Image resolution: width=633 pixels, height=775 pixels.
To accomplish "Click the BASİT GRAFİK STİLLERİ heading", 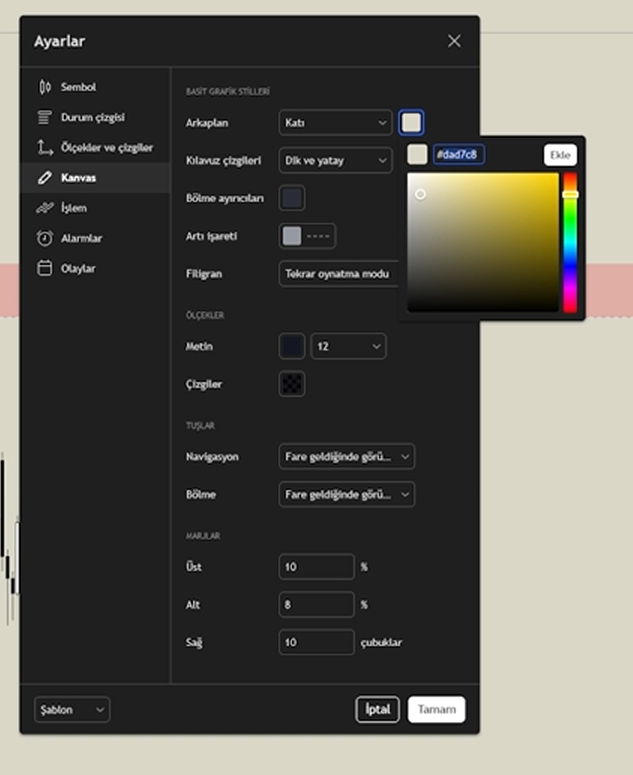I will tap(228, 92).
